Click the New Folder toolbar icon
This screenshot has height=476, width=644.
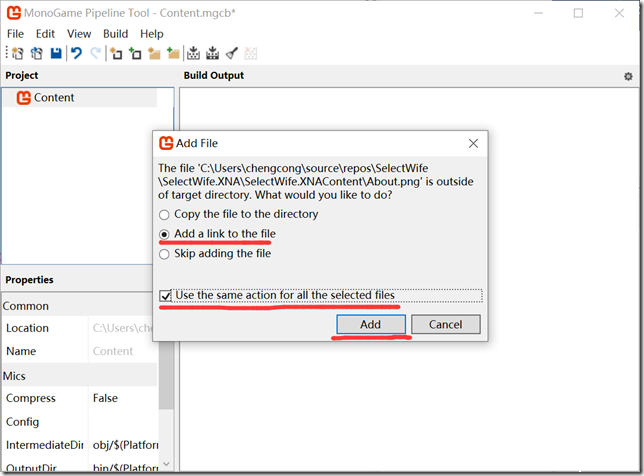(154, 53)
